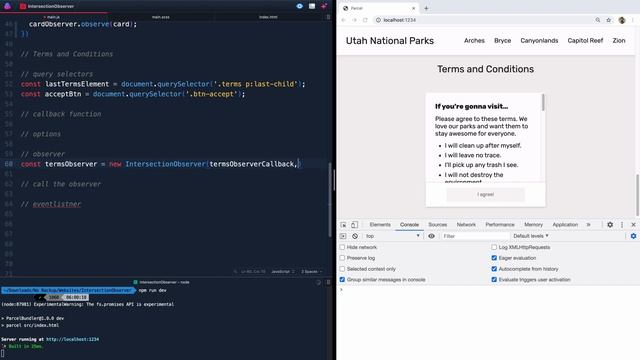This screenshot has height=360, width=640.
Task: Click the blue eye icon in editor title bar
Action: pyautogui.click(x=300, y=6)
